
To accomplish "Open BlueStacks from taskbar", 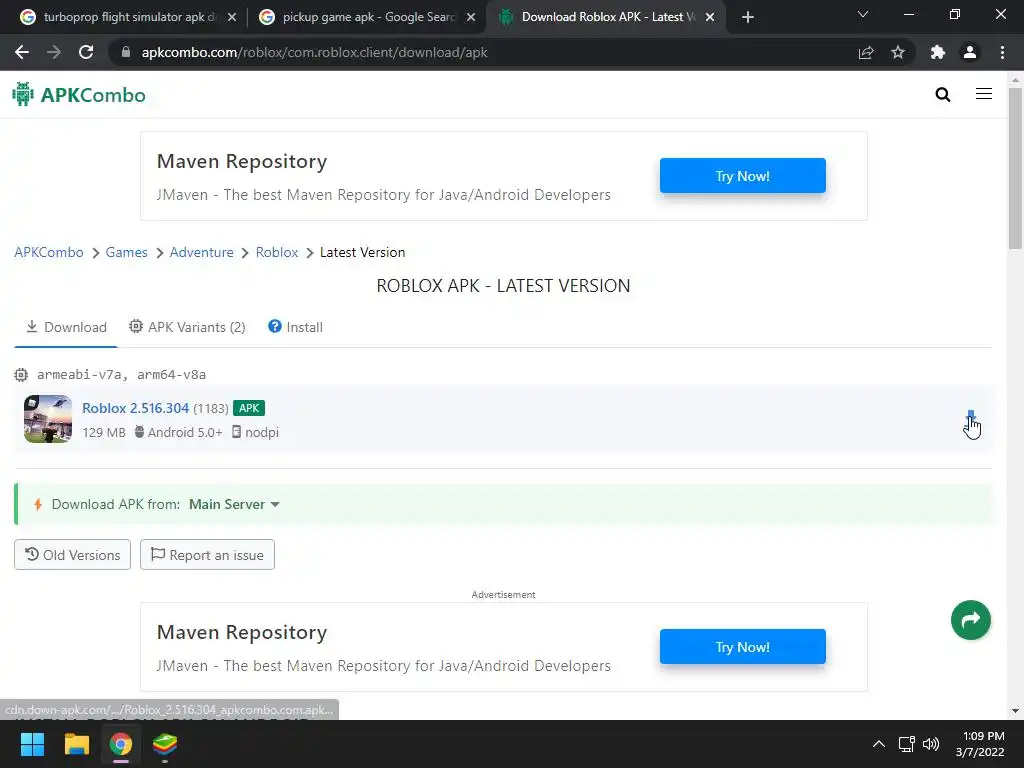I will click(x=165, y=744).
